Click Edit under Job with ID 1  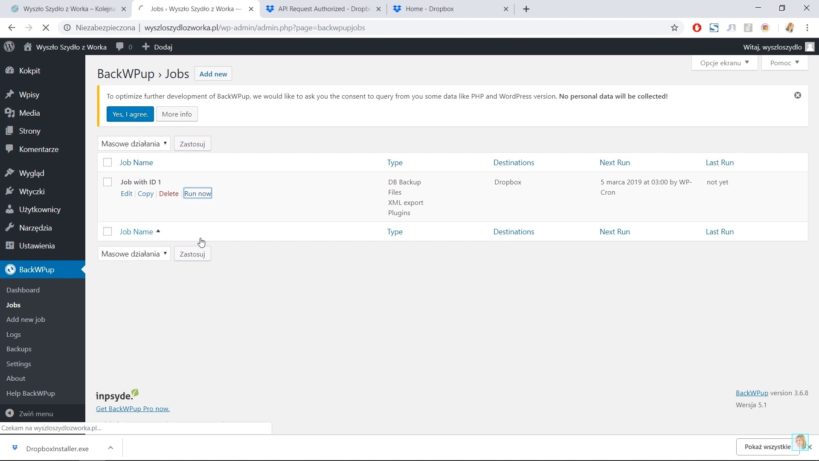(x=126, y=193)
